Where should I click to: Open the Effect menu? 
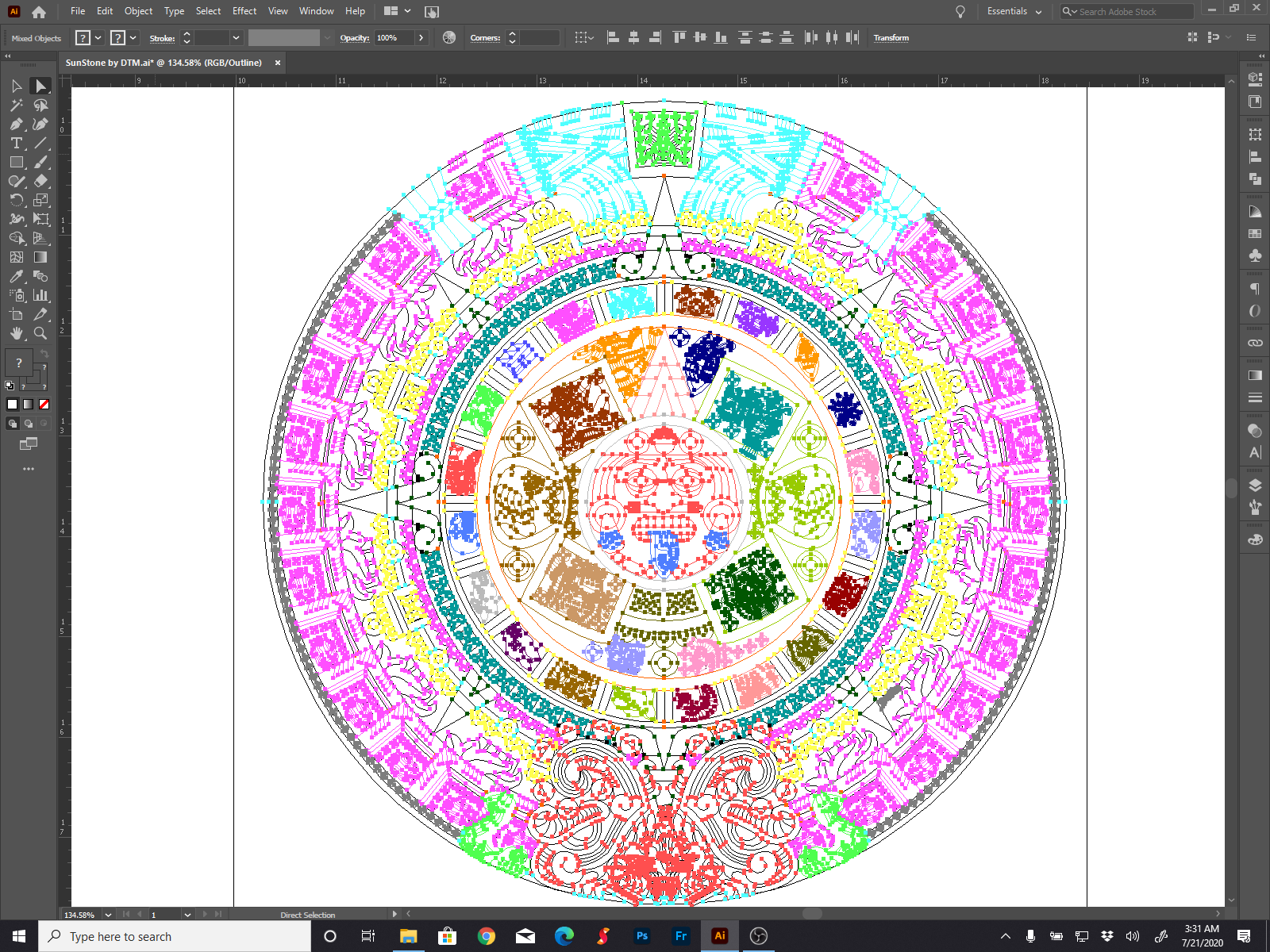[x=244, y=11]
